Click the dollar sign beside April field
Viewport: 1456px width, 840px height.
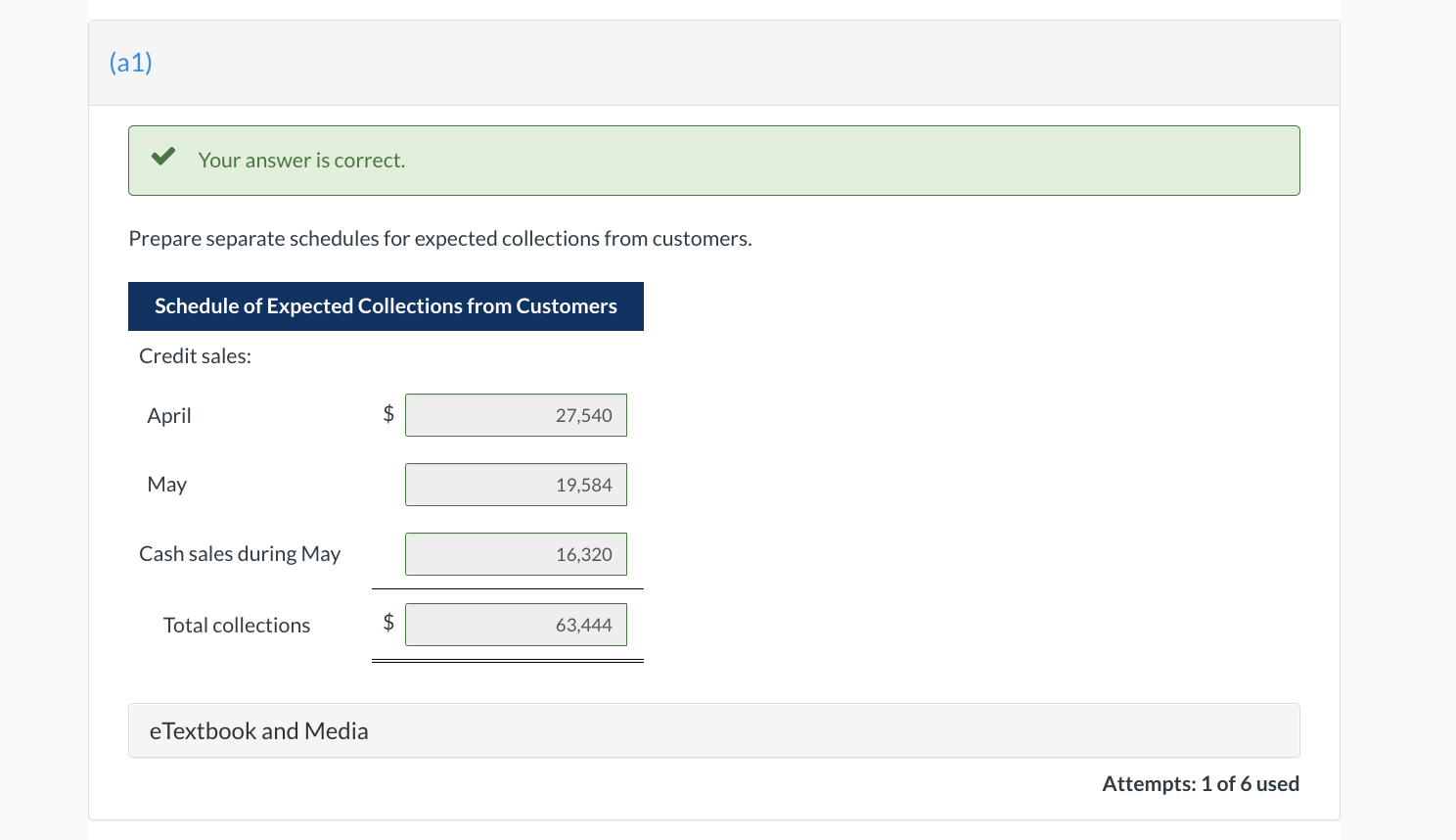click(388, 414)
